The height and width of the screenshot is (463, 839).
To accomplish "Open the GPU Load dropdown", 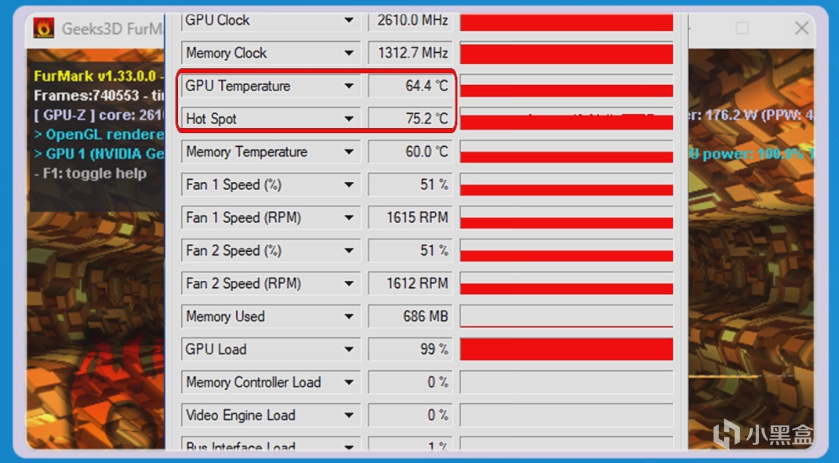I will click(271, 350).
